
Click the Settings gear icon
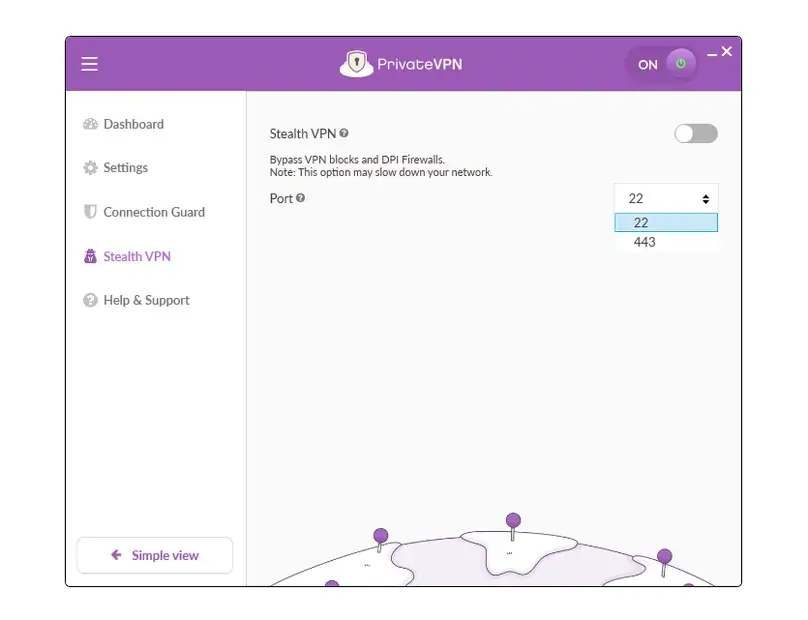[x=90, y=167]
